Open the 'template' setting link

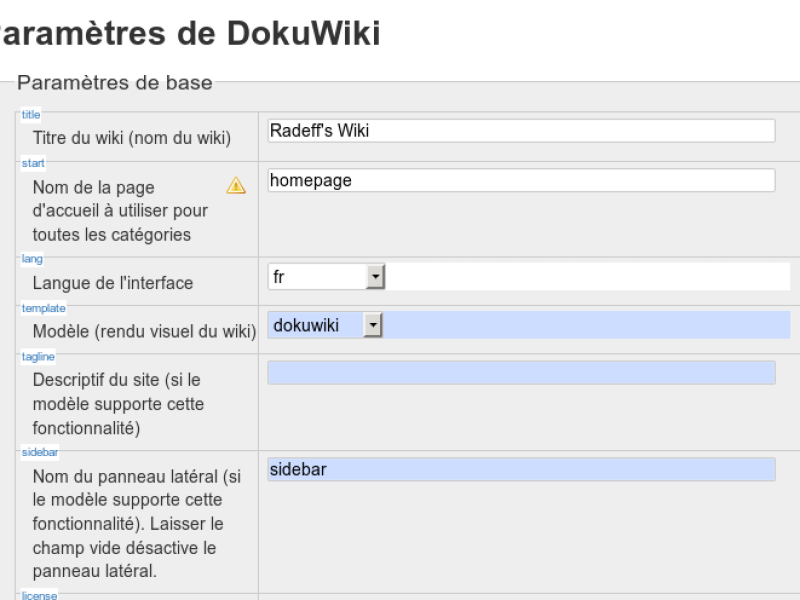(x=43, y=308)
